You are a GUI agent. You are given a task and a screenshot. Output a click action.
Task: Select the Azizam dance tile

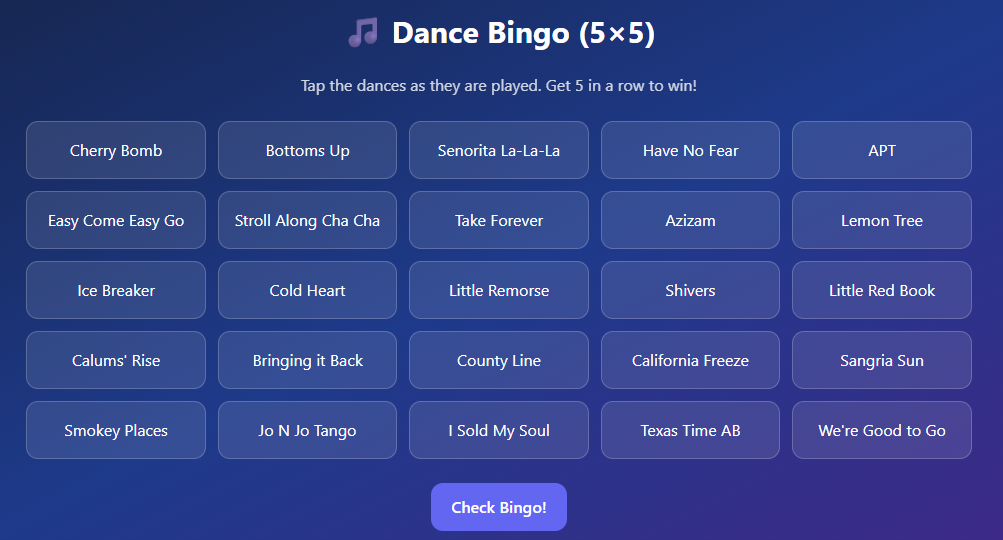click(x=690, y=221)
